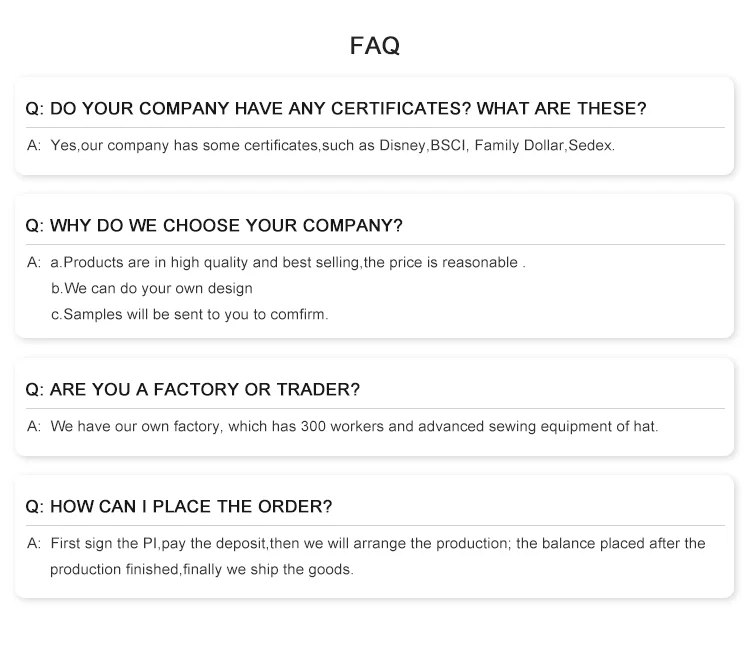Click the "A:" label under the factory question

(34, 426)
